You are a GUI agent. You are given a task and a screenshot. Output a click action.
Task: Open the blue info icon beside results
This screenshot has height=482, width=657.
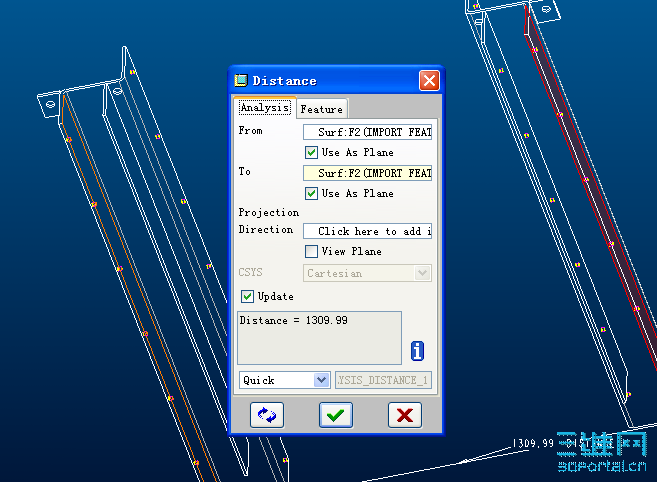417,351
